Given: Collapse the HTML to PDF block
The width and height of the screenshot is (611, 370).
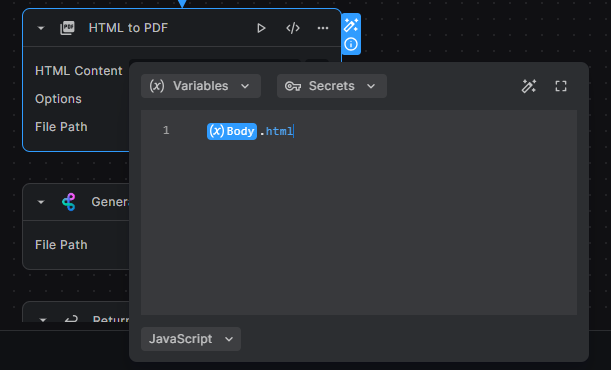Looking at the screenshot, I should [41, 28].
